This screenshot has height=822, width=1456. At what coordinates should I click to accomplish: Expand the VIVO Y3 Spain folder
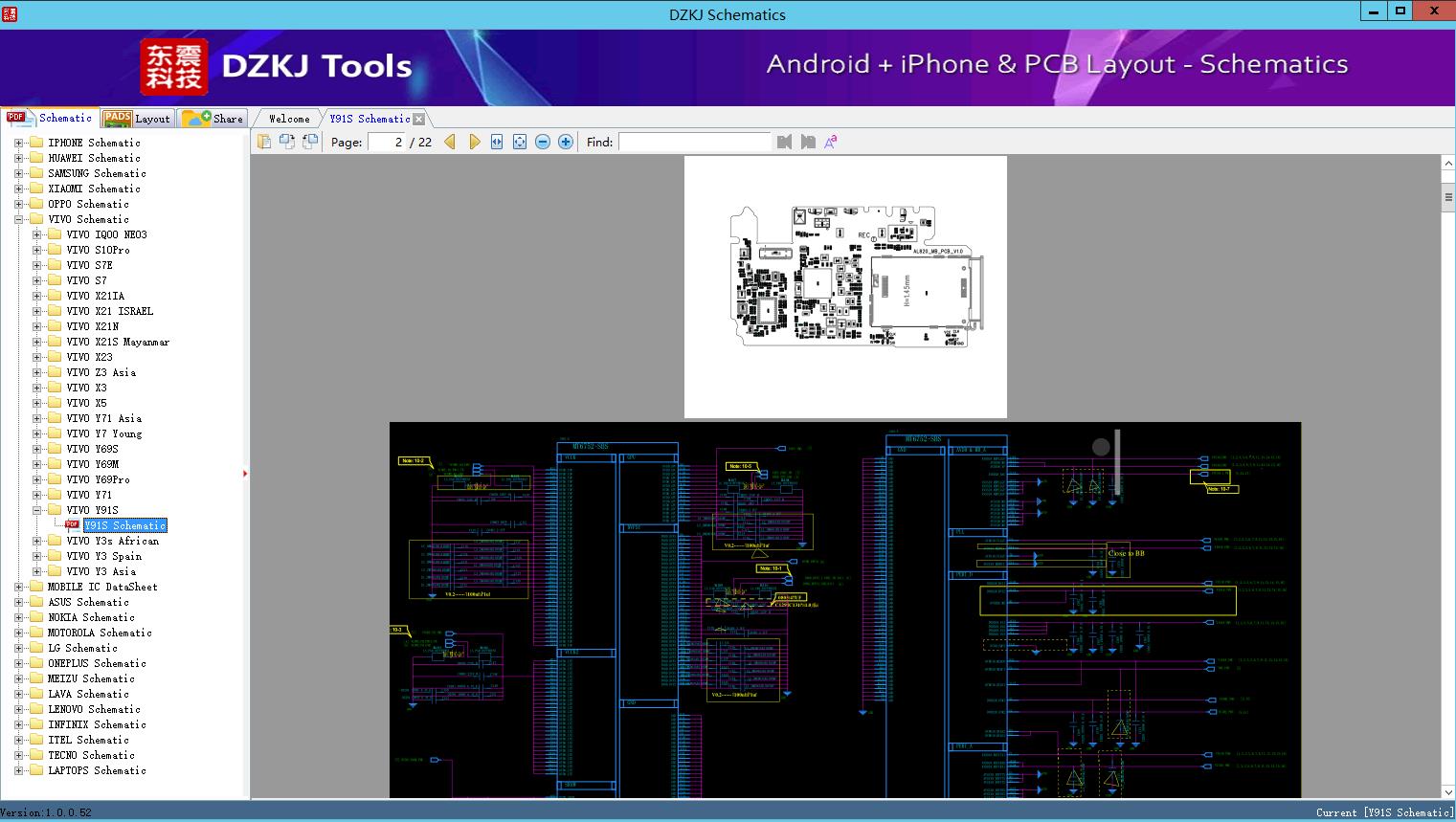point(37,556)
